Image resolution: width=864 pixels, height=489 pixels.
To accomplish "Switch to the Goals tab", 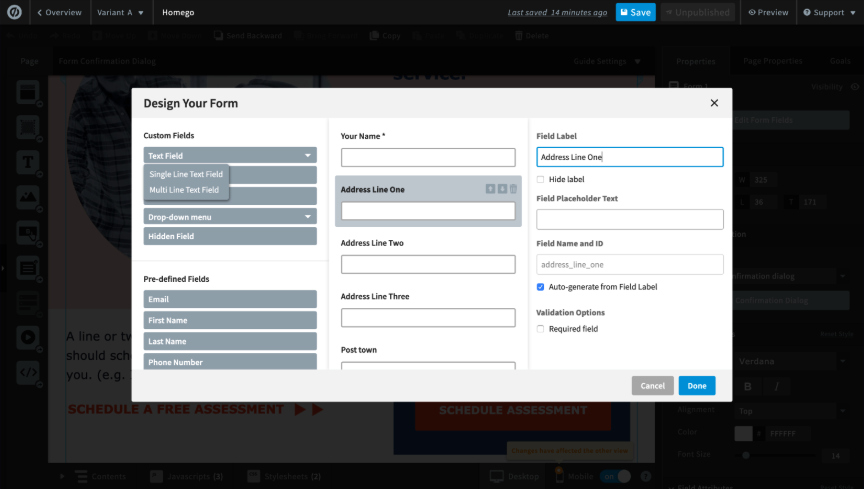I will [840, 61].
